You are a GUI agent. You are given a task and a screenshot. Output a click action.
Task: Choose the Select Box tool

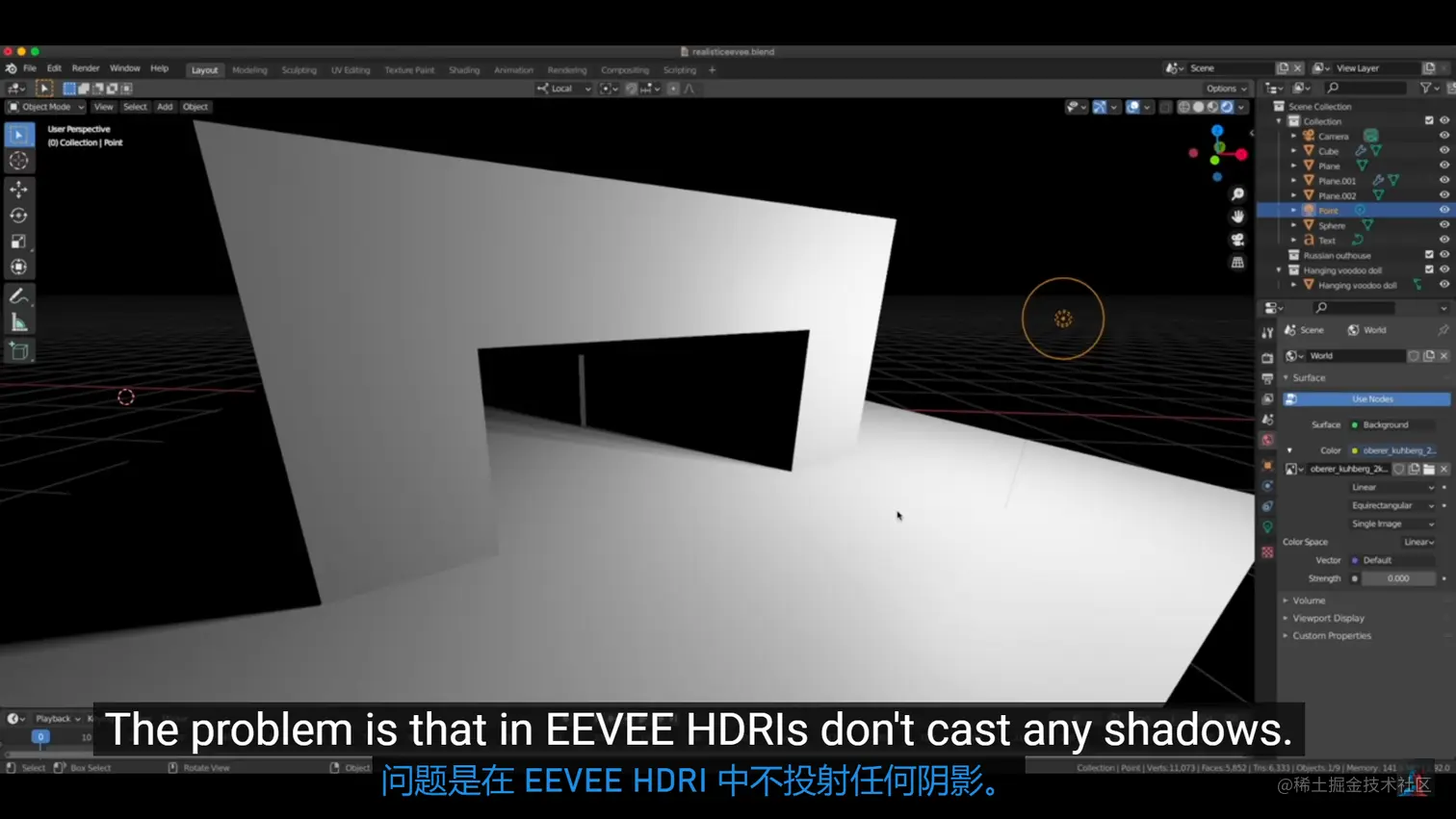pos(18,135)
